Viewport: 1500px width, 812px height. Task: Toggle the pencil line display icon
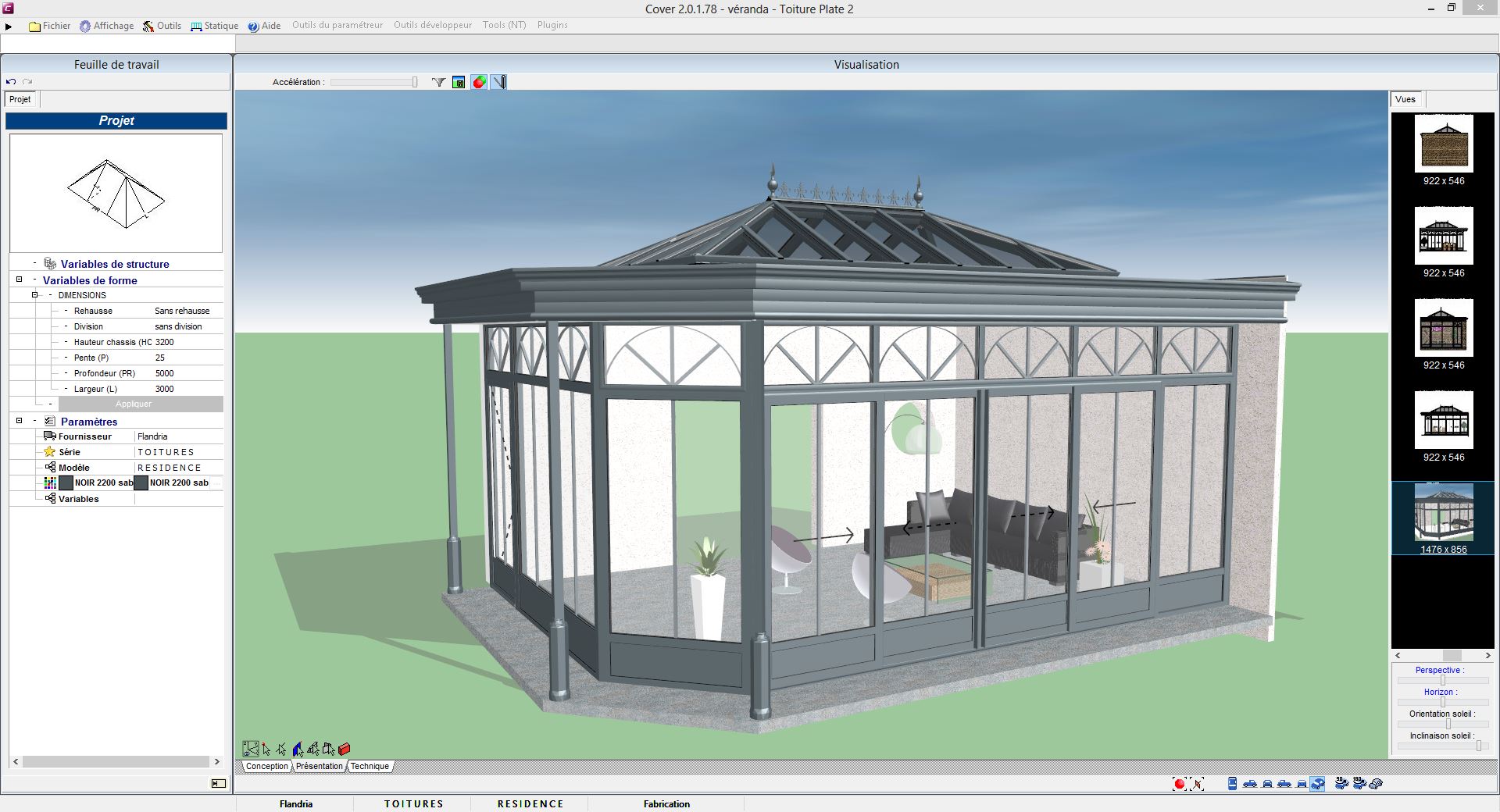(x=499, y=82)
